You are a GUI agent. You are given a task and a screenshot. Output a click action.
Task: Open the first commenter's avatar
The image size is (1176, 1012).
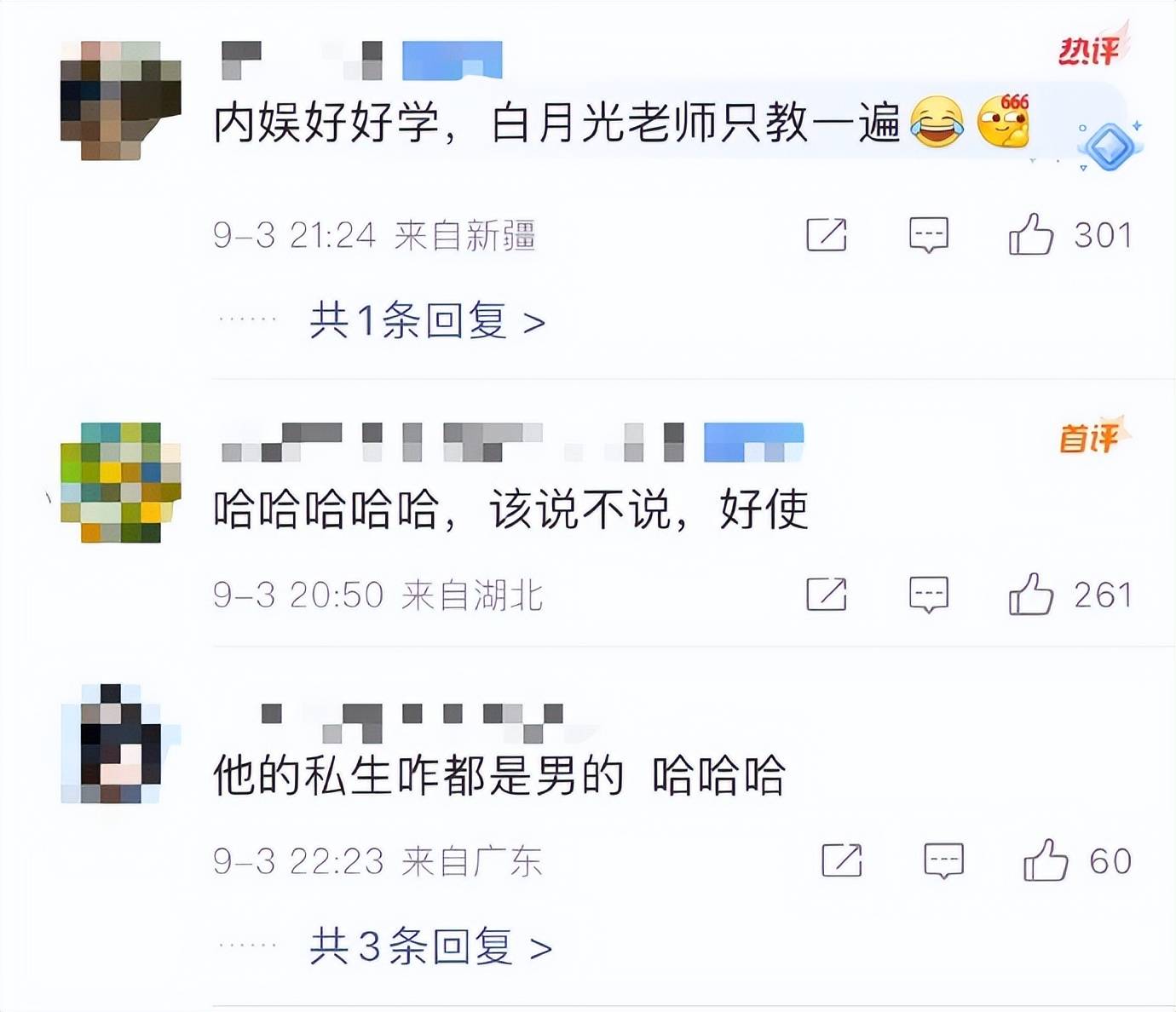point(120,101)
